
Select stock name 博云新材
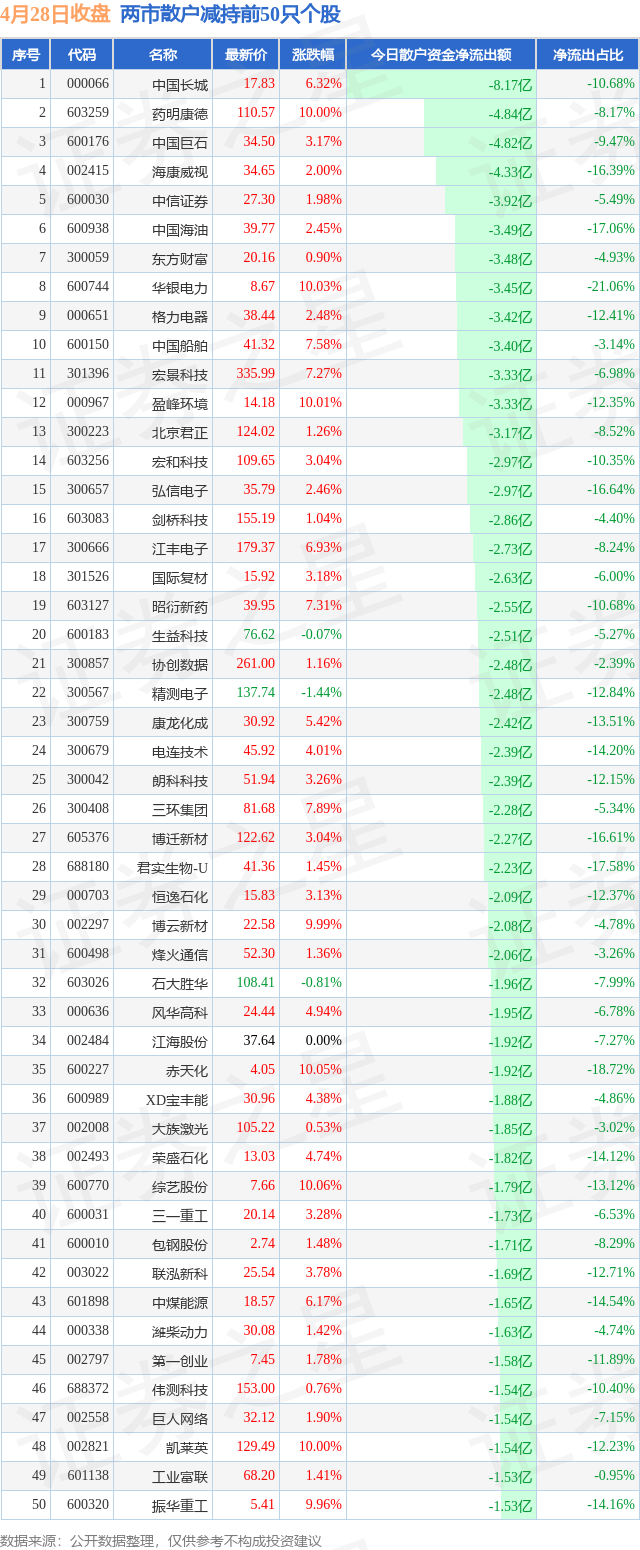181,925
